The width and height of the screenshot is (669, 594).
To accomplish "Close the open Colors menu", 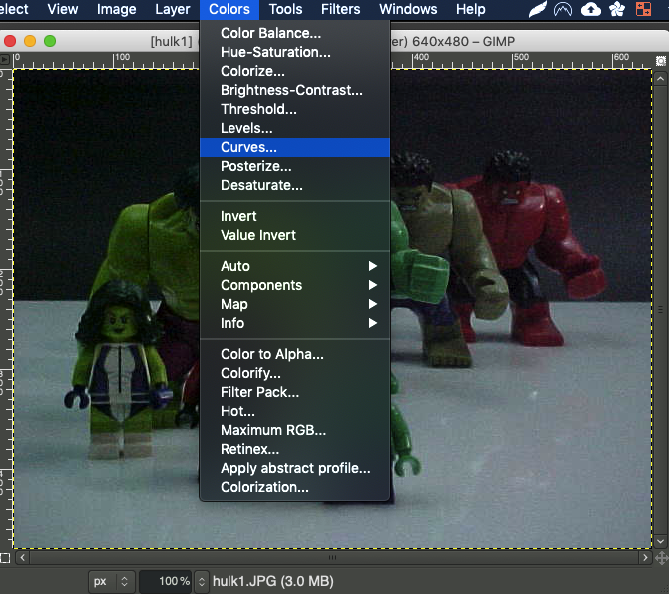I will click(x=229, y=9).
